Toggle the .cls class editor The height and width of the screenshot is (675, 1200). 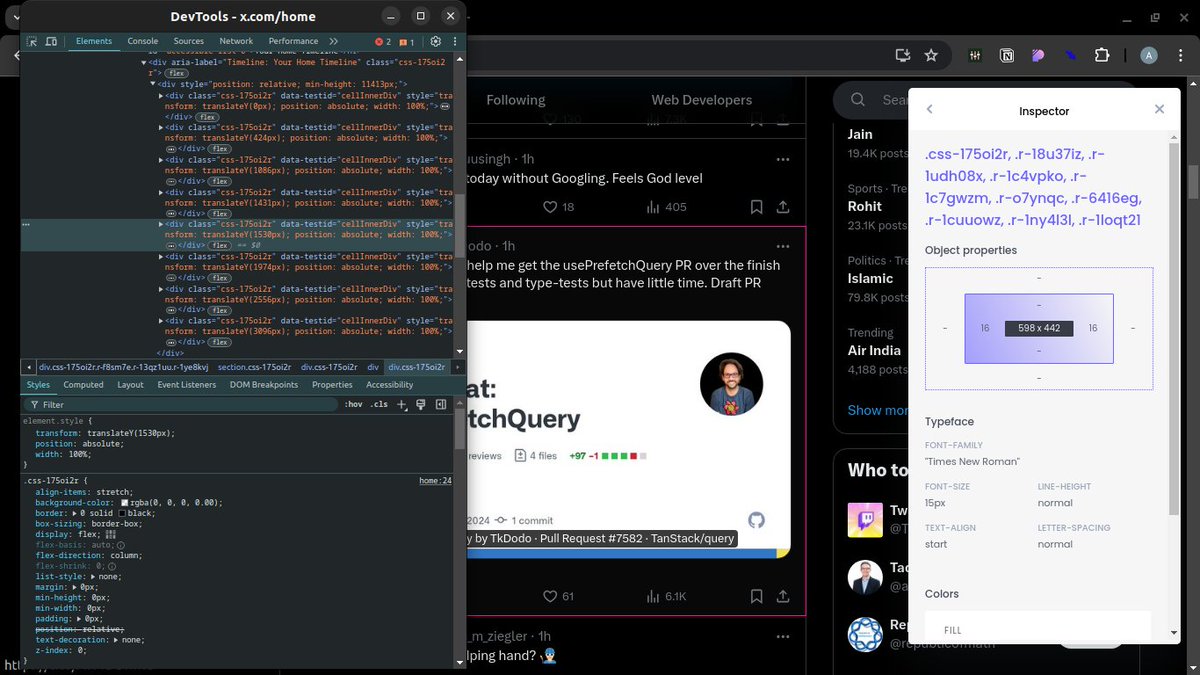point(379,405)
